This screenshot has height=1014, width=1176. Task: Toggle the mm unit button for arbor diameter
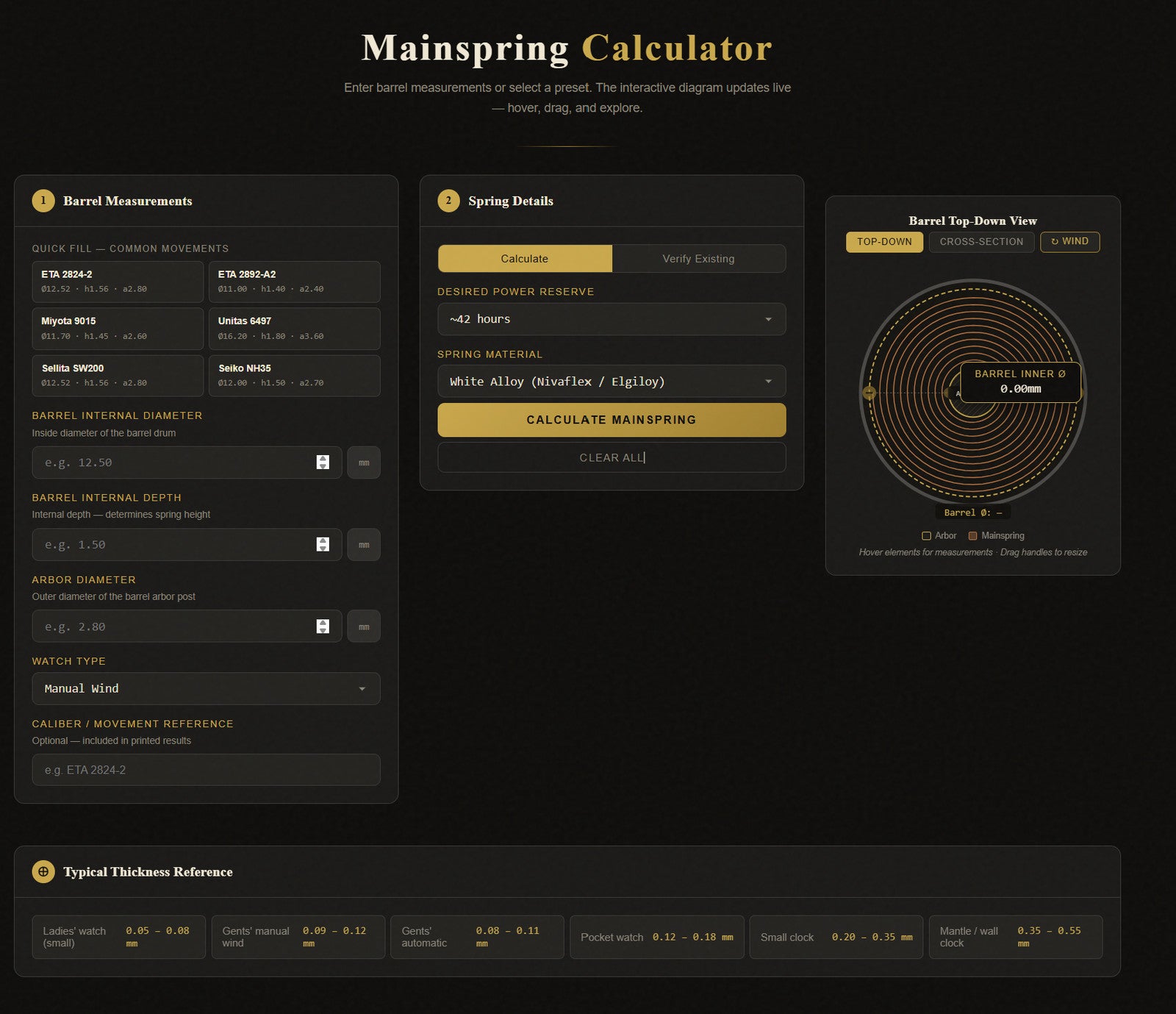tap(364, 626)
